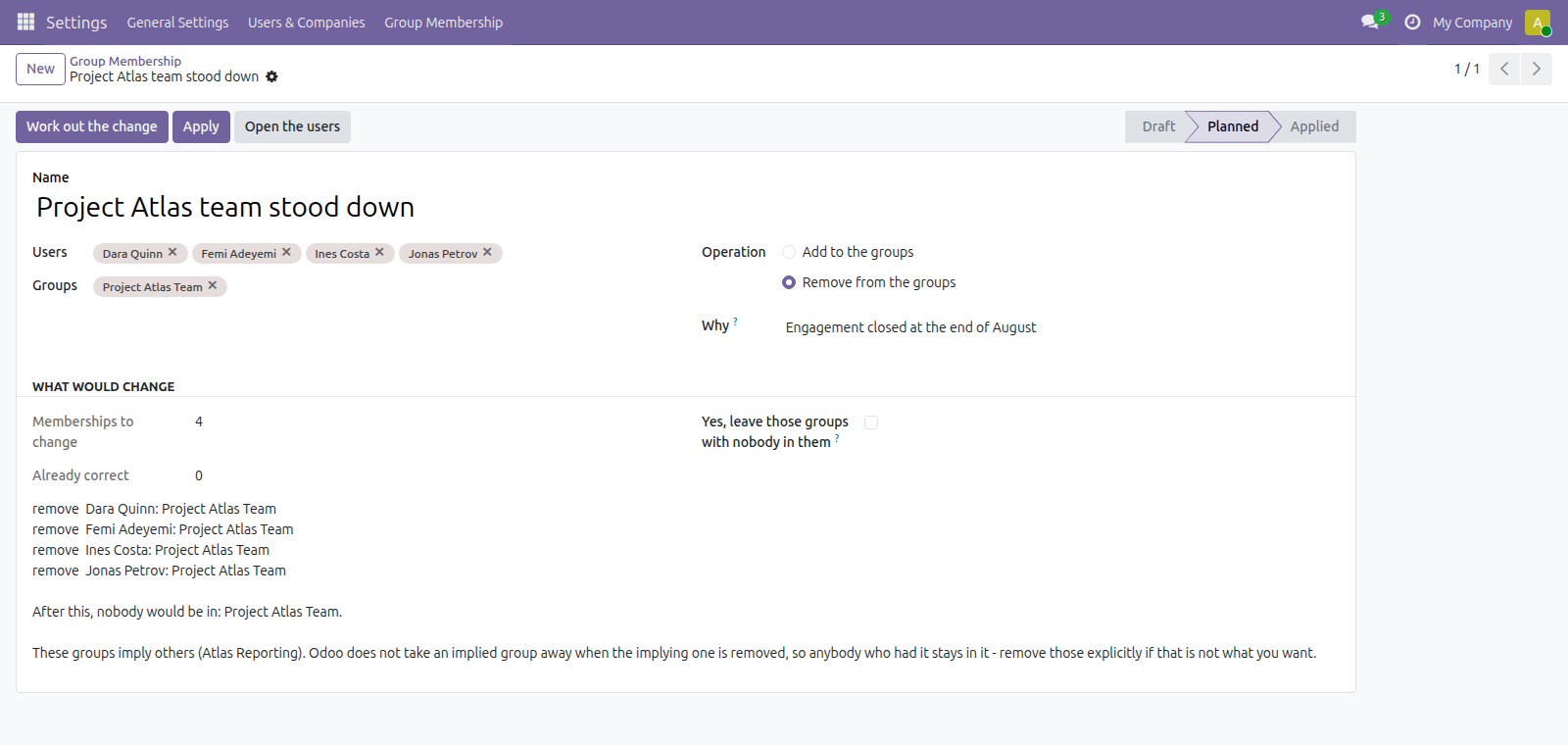
Task: Open the gear actions menu beside record title
Action: click(x=272, y=76)
